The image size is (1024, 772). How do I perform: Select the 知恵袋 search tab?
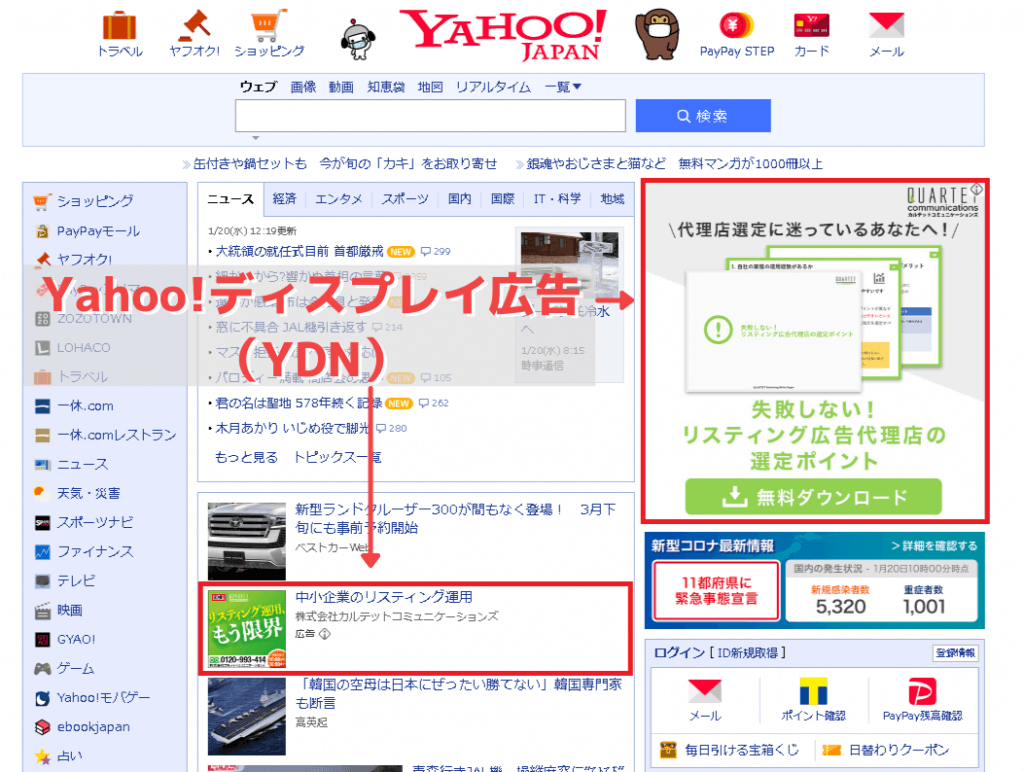coord(386,87)
